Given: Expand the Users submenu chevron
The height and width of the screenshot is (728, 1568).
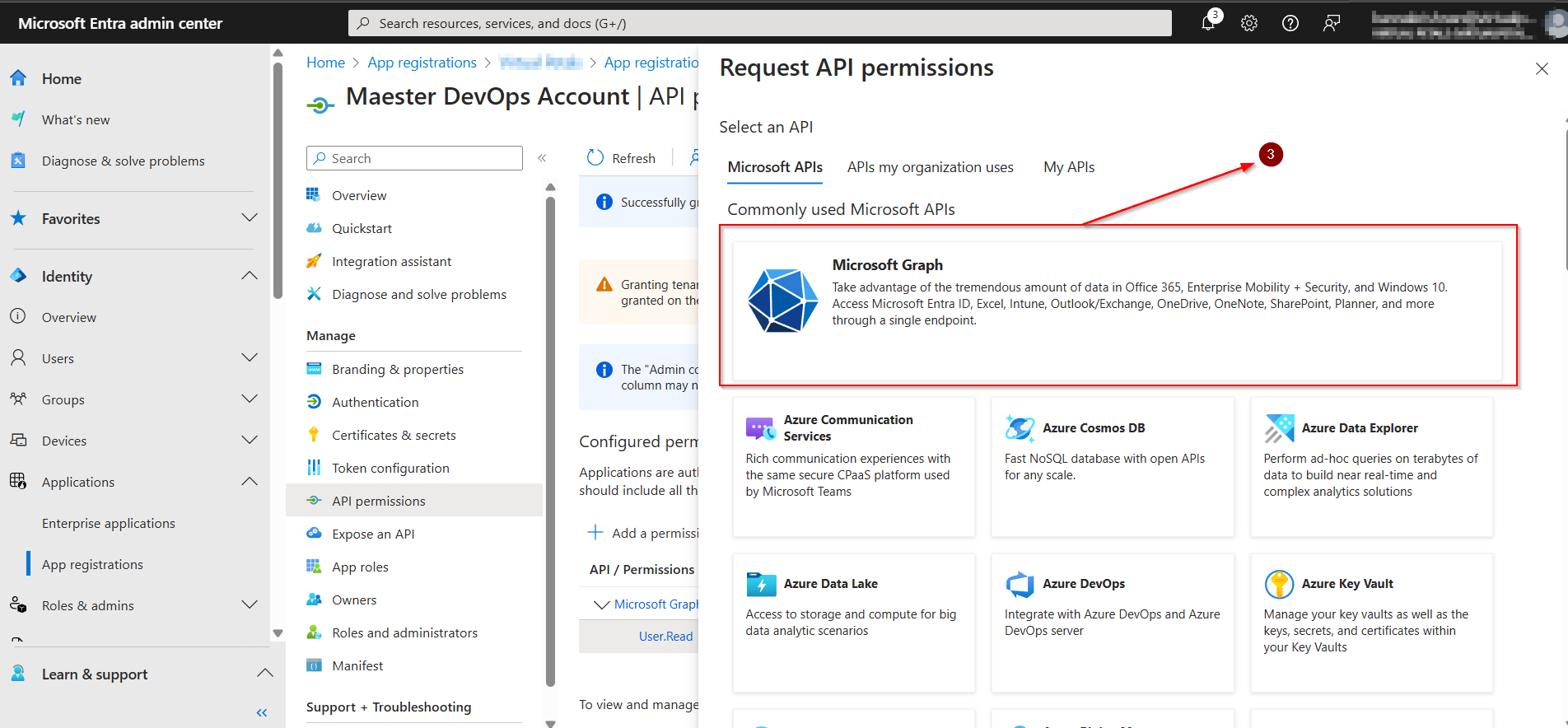Looking at the screenshot, I should (250, 357).
